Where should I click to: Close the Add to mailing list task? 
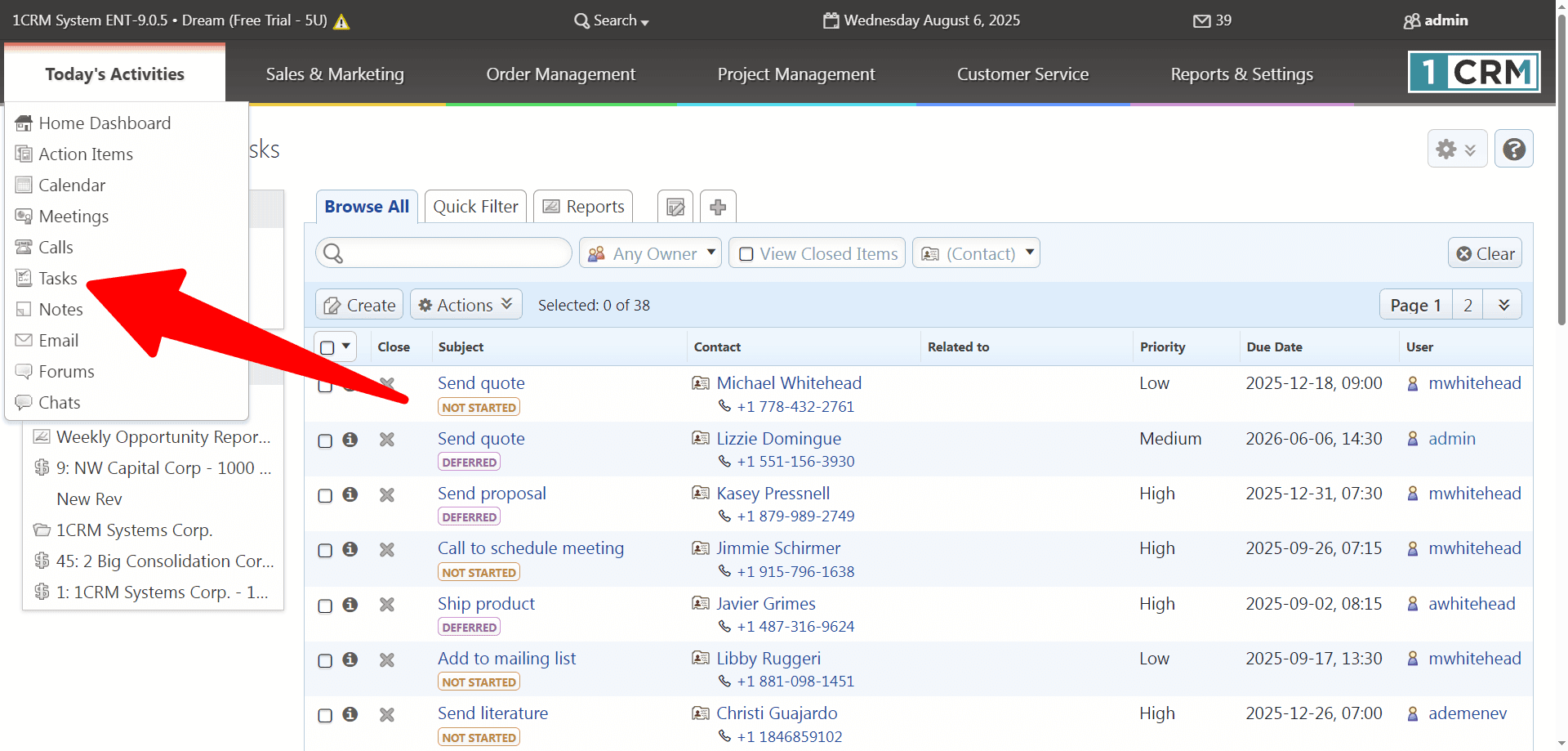tap(387, 660)
